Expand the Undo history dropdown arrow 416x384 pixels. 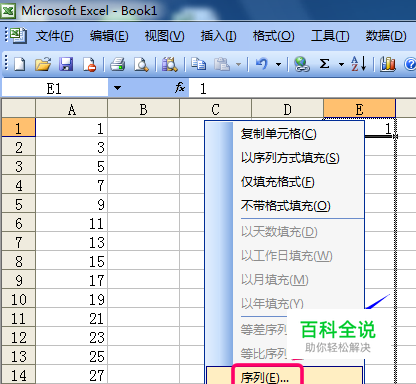point(278,64)
